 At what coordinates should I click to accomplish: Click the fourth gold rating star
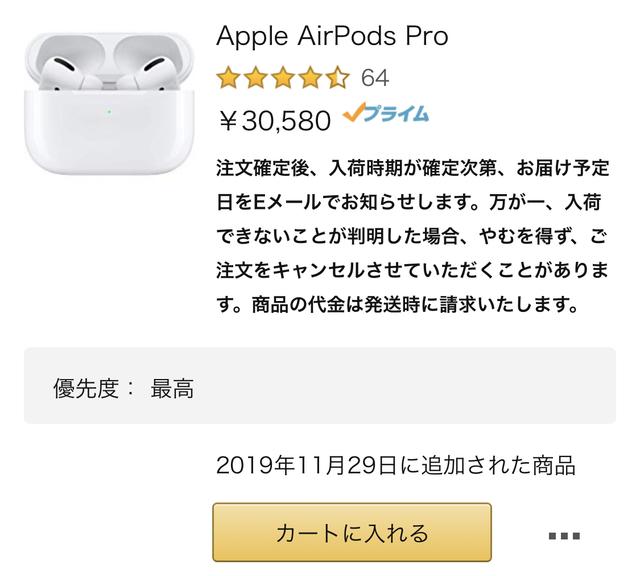310,78
